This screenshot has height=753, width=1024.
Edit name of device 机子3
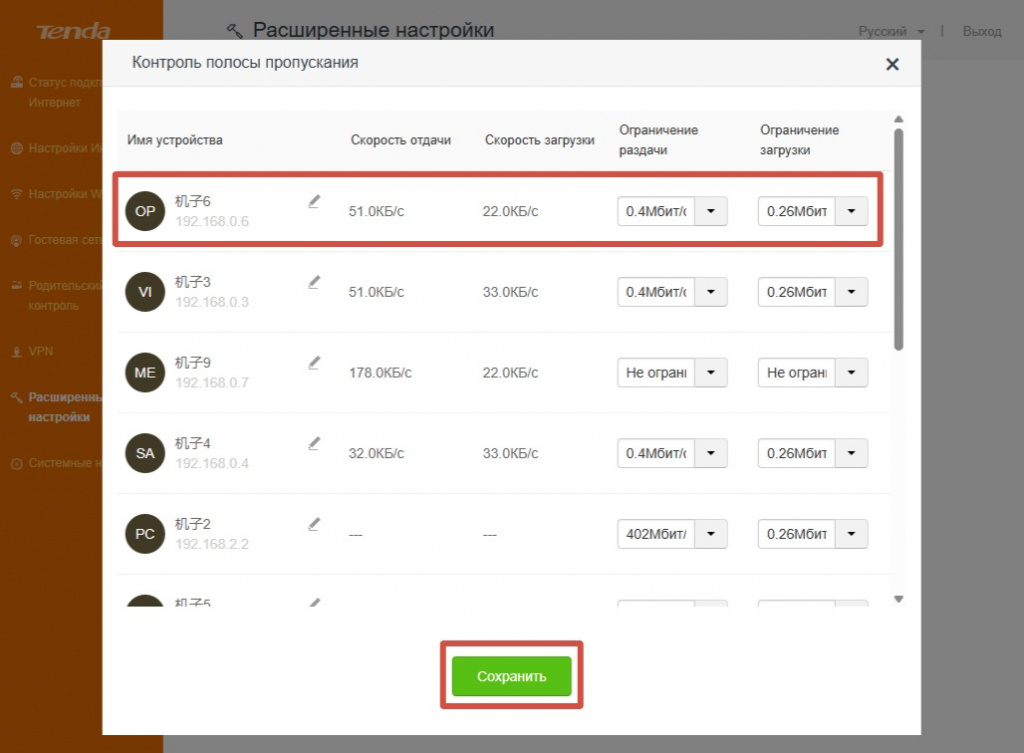click(x=314, y=282)
